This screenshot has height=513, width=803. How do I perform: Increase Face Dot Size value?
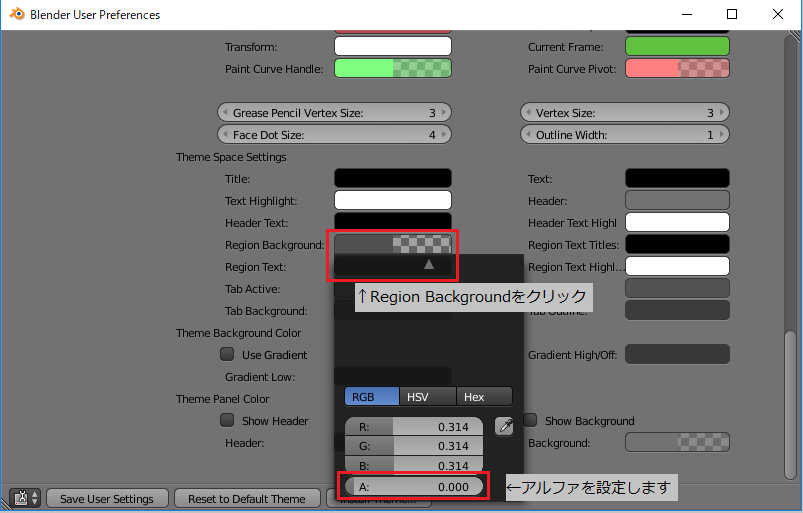click(x=444, y=135)
